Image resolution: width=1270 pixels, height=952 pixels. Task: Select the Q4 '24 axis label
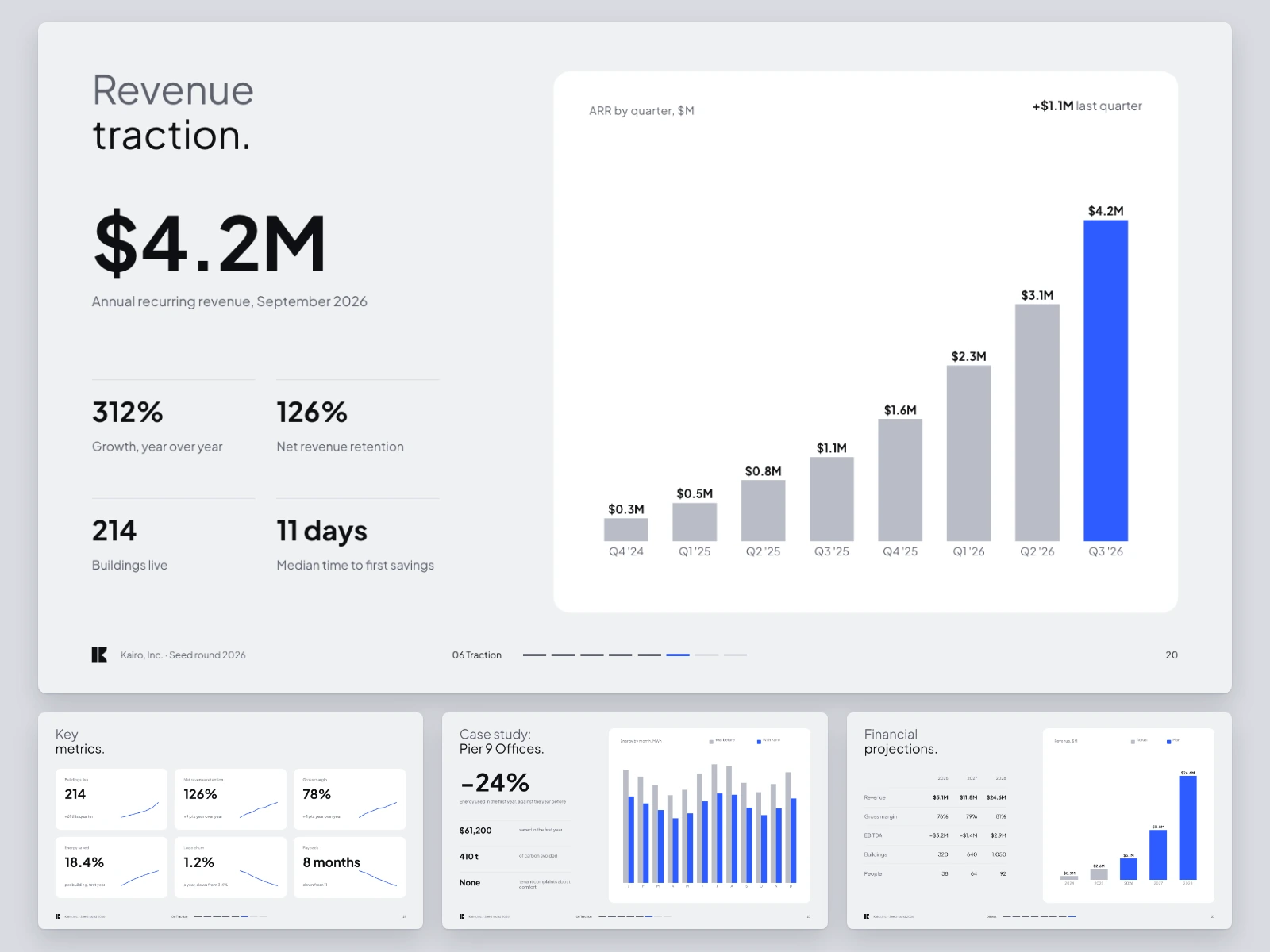tap(626, 551)
